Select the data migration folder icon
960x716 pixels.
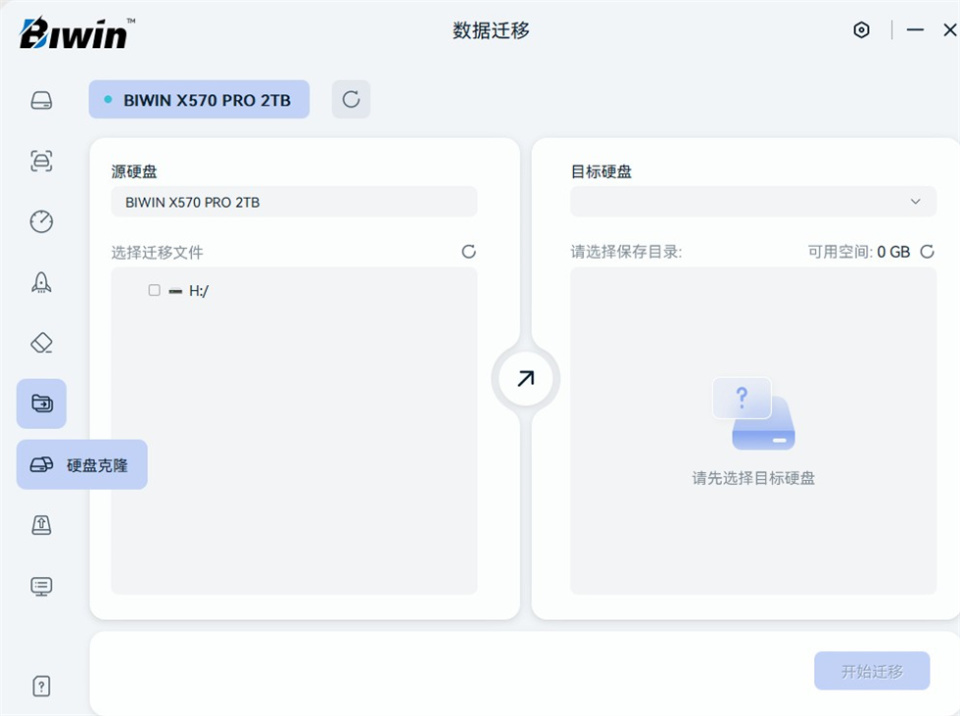pos(42,404)
